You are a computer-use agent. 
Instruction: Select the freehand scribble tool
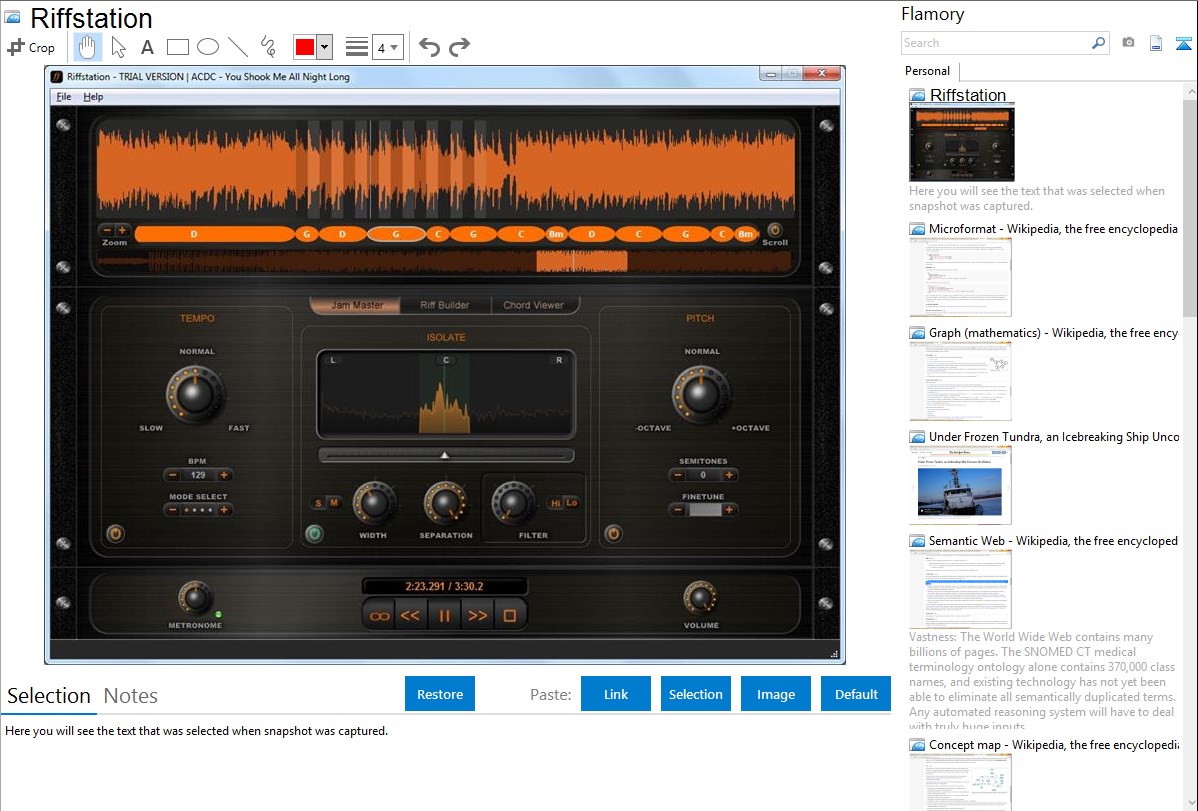pos(268,47)
